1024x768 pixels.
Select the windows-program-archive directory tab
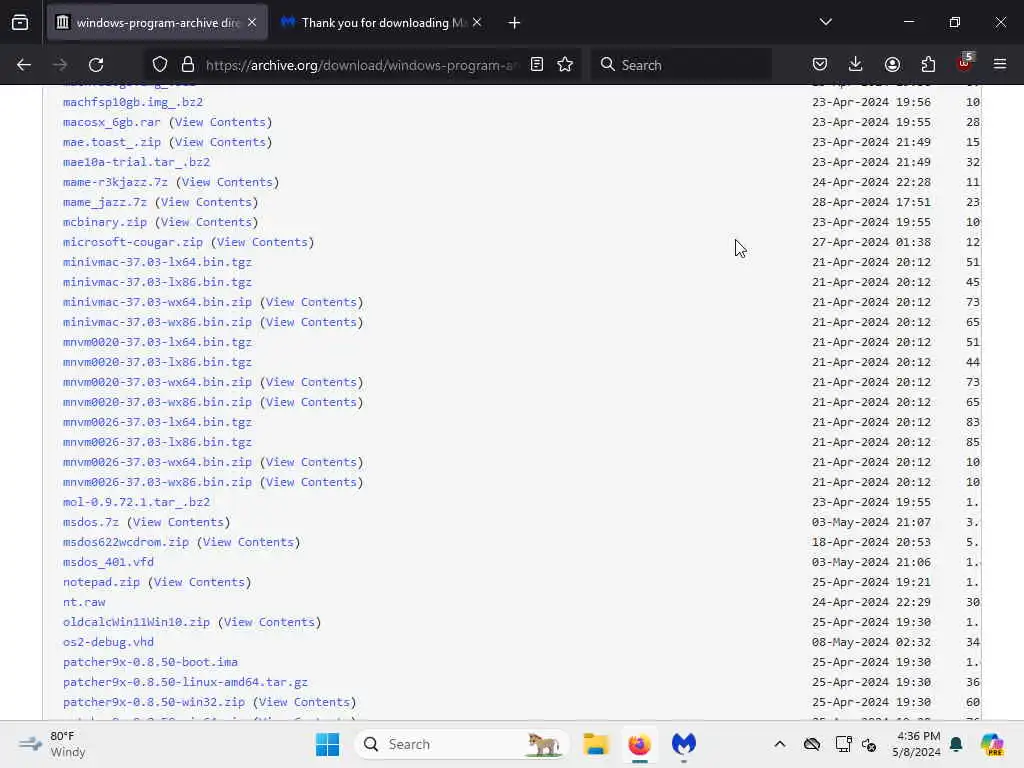(157, 23)
